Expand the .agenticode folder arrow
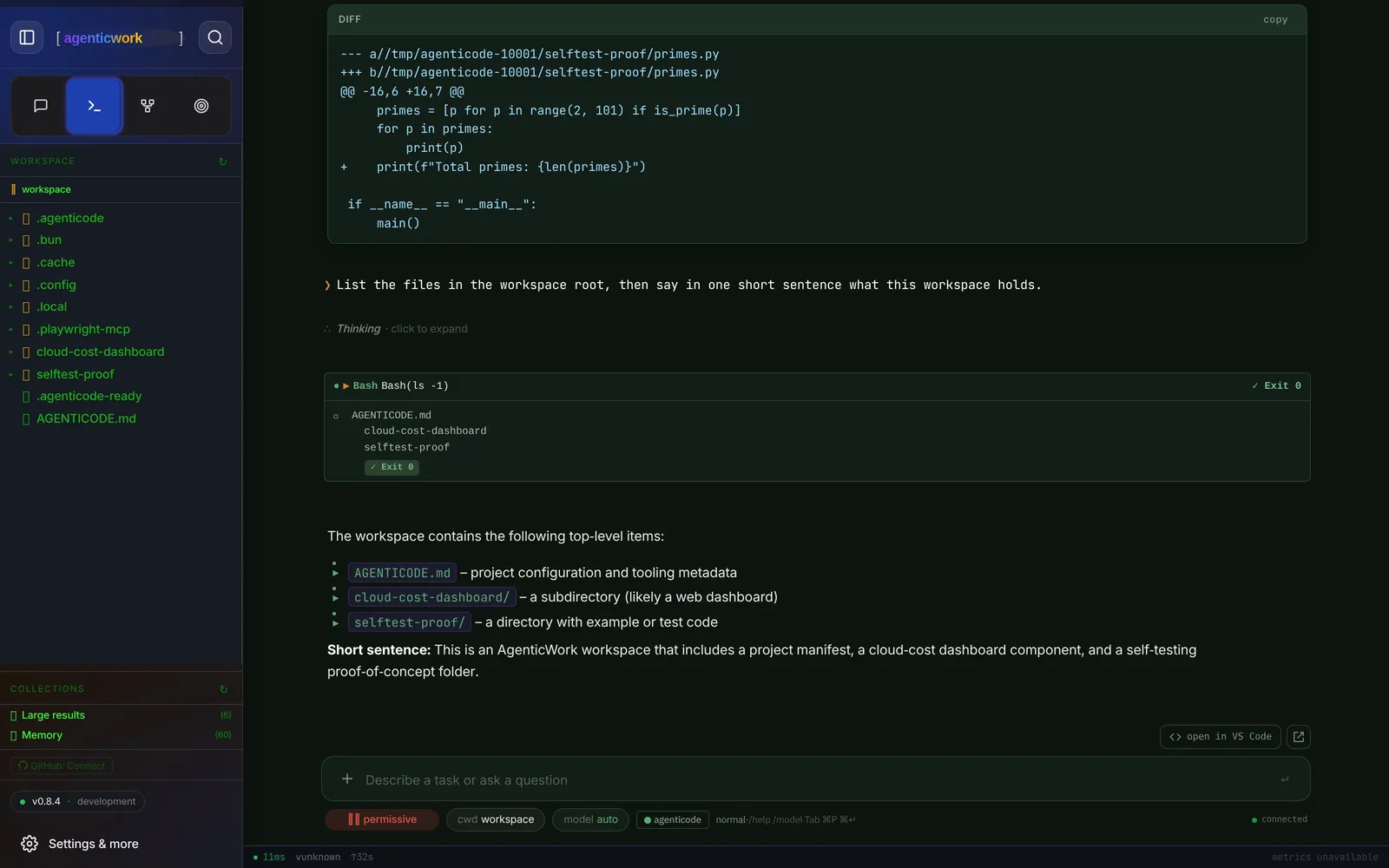 (x=10, y=219)
